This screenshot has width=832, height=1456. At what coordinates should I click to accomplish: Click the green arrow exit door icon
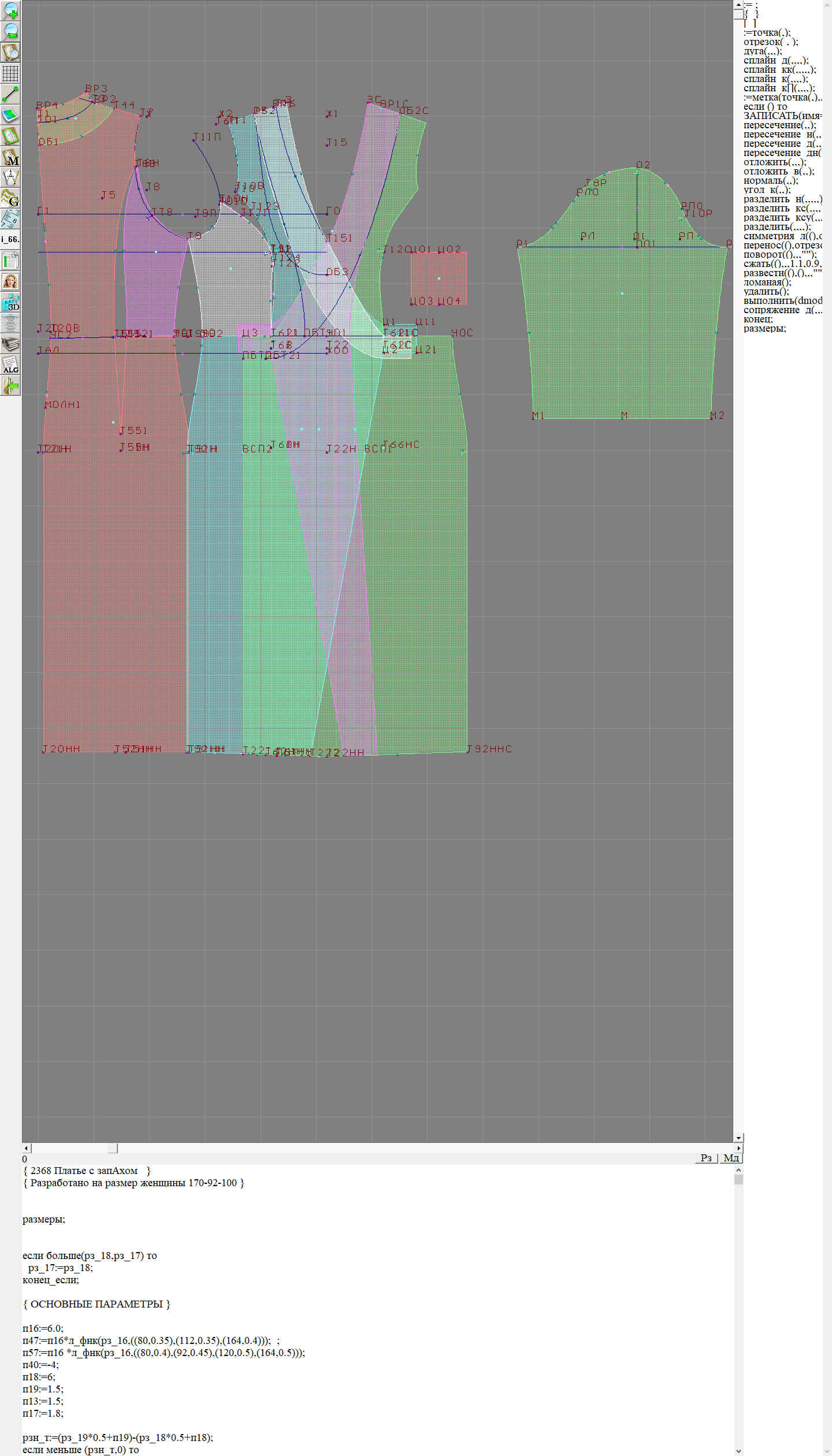[10, 386]
